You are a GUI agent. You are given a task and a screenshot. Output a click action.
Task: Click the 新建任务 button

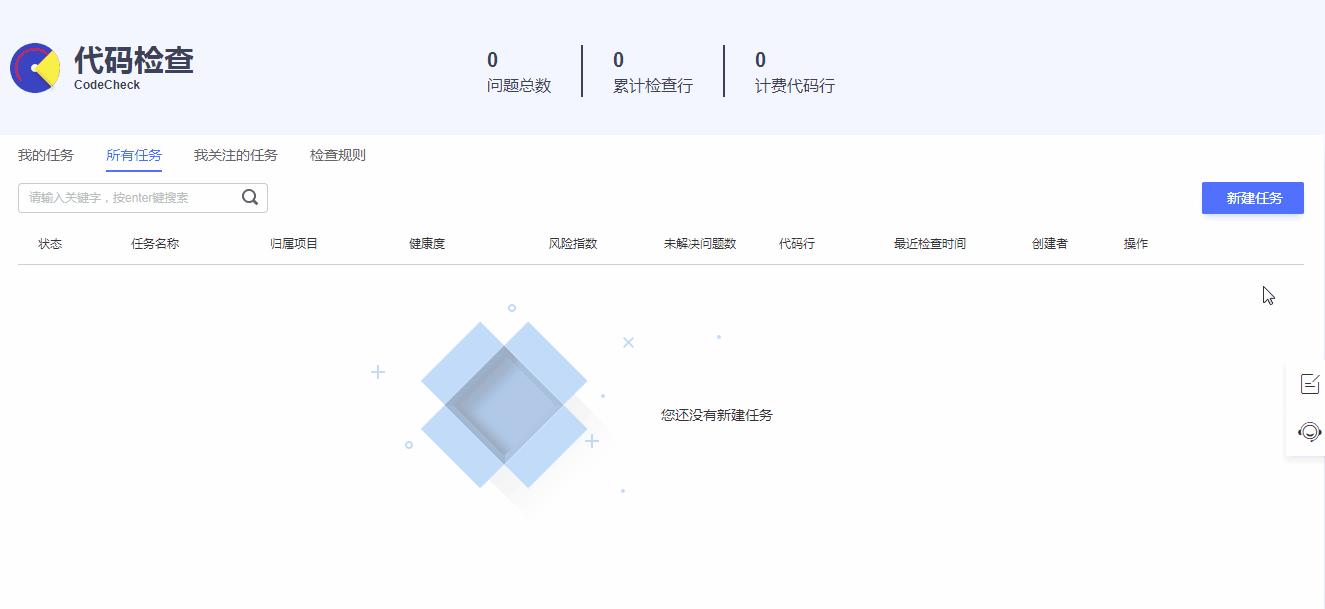[1252, 197]
